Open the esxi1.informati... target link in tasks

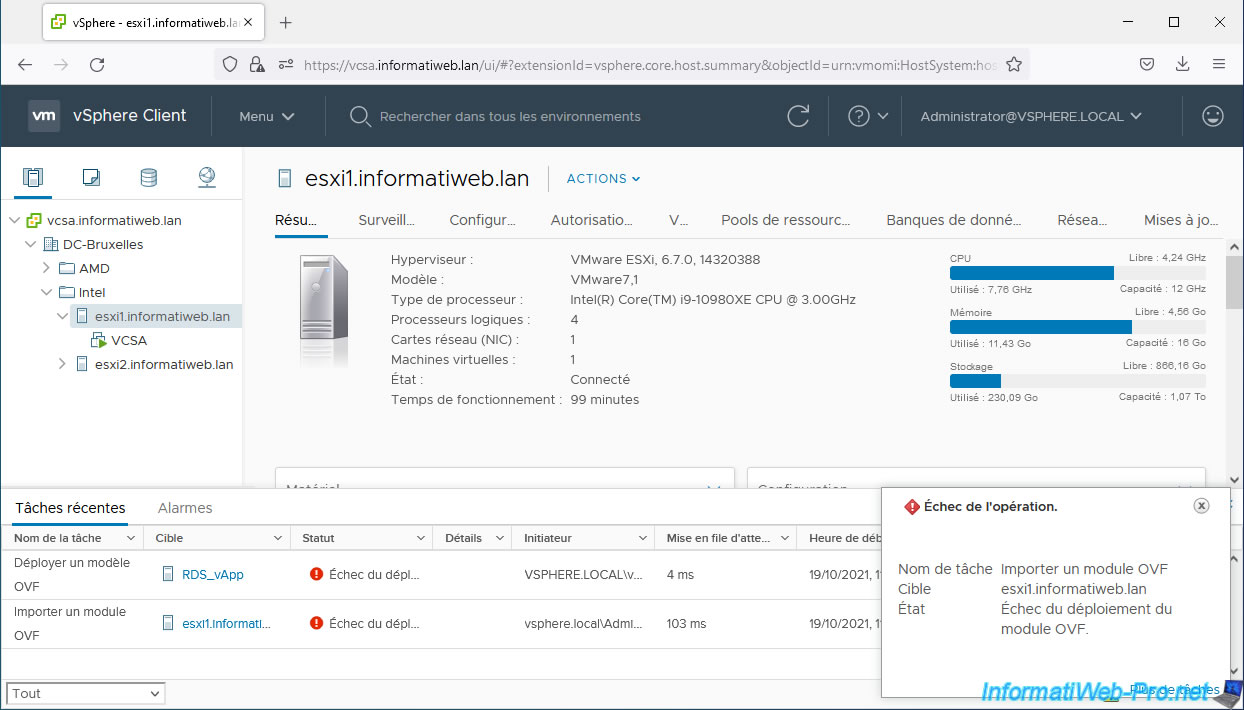226,624
